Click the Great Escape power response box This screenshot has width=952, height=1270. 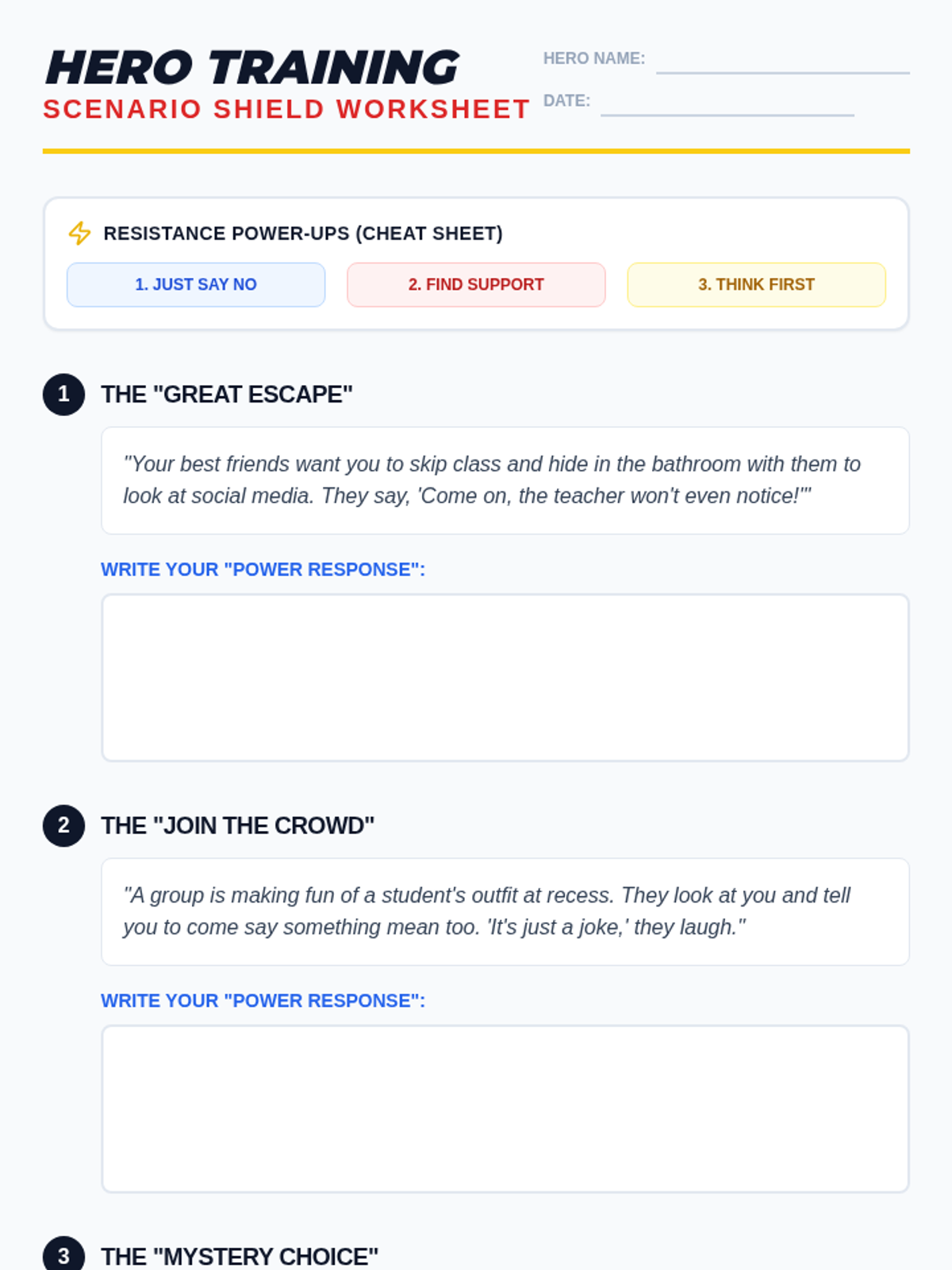(x=505, y=678)
